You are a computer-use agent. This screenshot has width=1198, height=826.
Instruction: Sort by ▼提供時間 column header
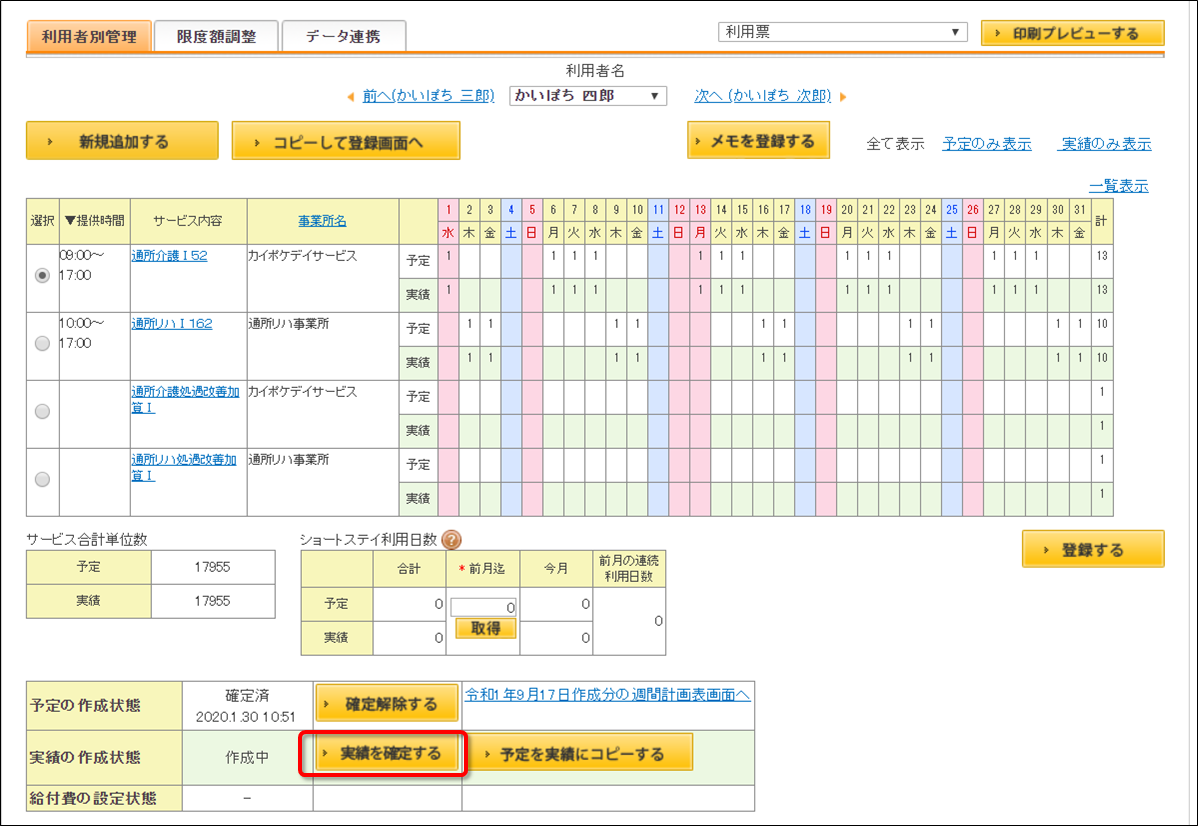(95, 221)
